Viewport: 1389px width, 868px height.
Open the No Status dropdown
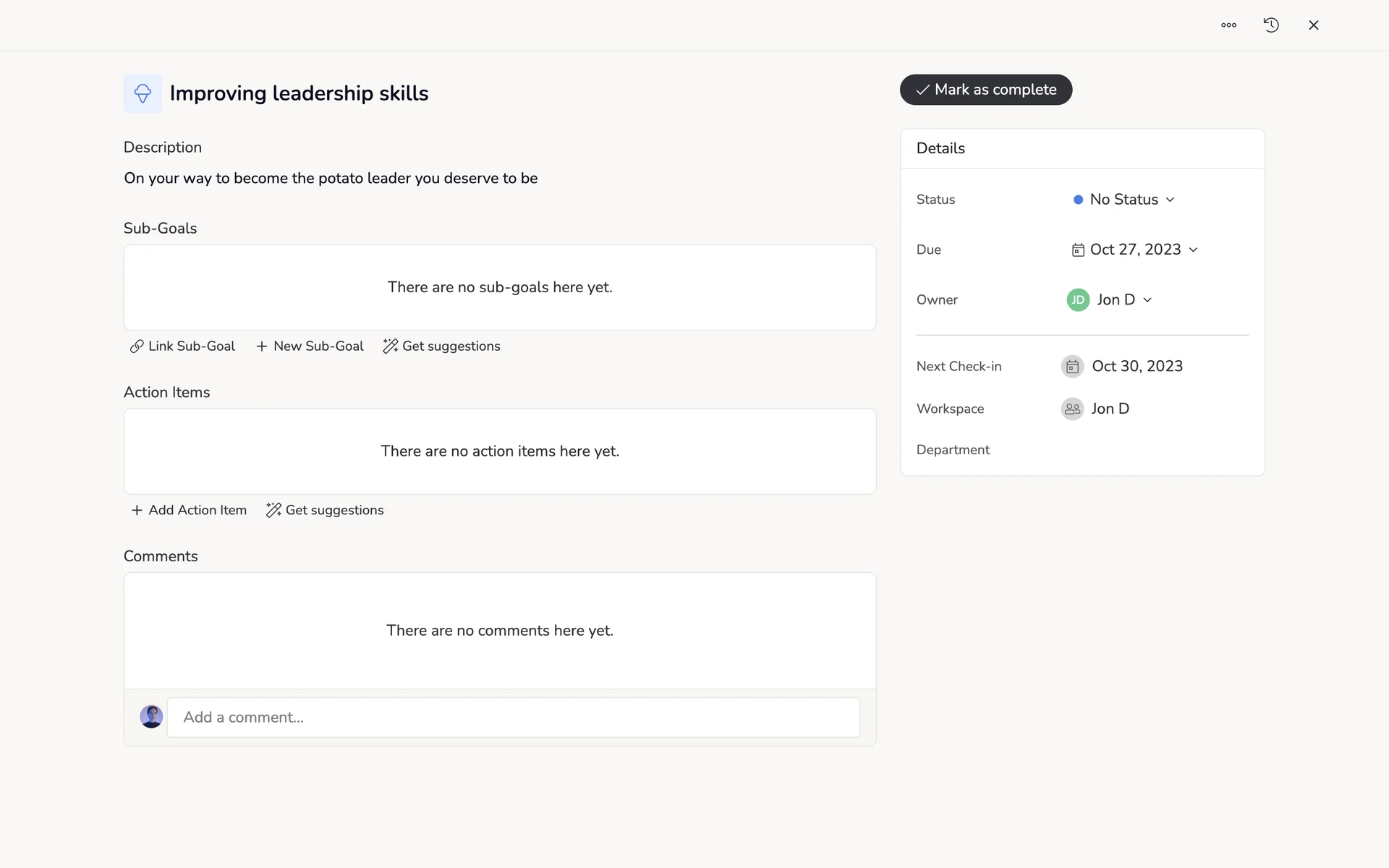click(1124, 200)
